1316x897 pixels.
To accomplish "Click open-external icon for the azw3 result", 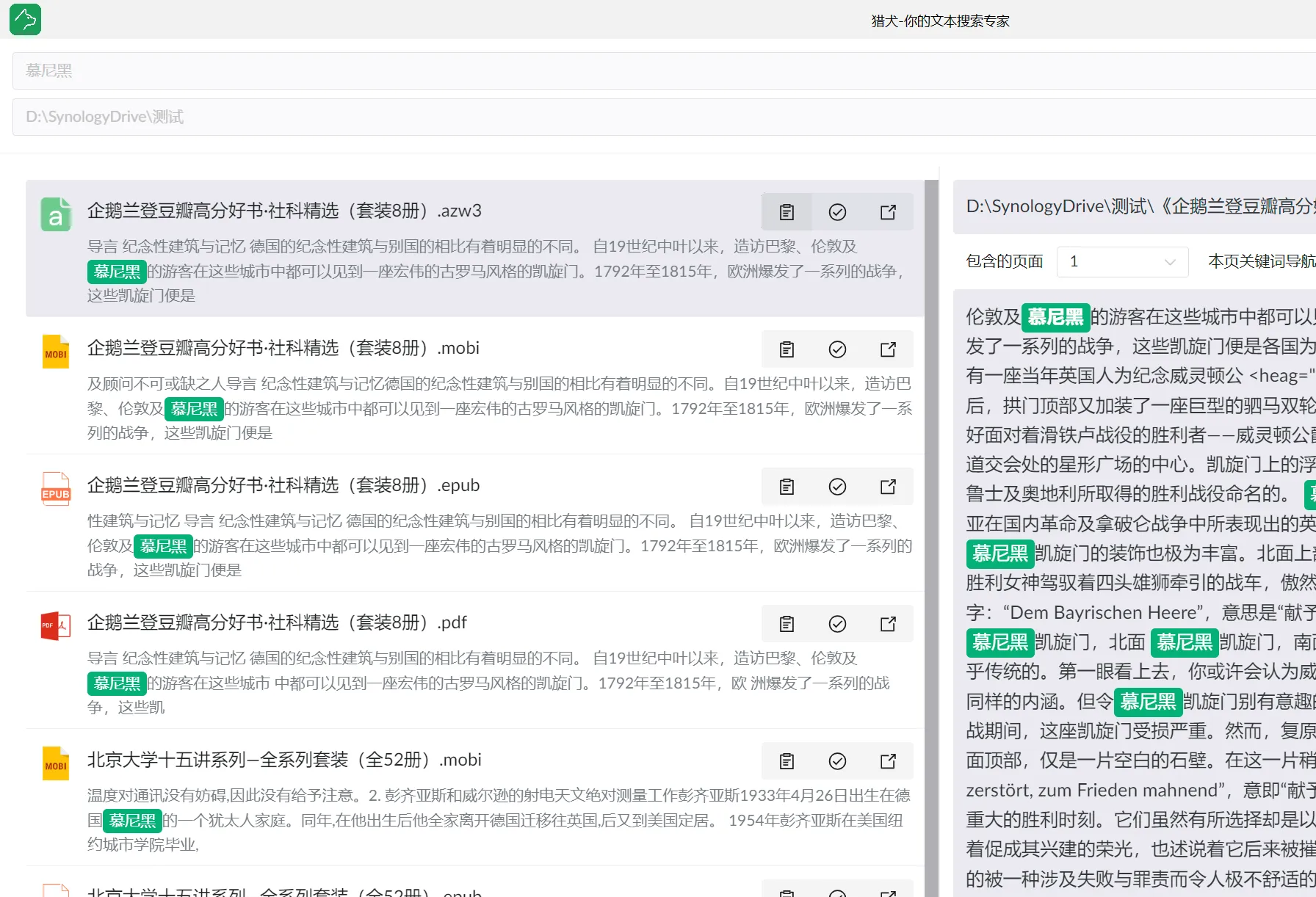I will [x=888, y=212].
